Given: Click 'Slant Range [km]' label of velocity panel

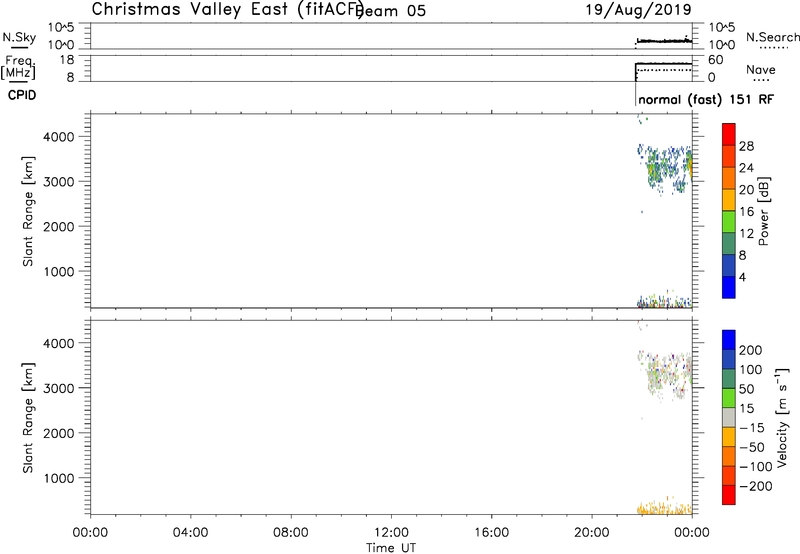Looking at the screenshot, I should 28,418.
